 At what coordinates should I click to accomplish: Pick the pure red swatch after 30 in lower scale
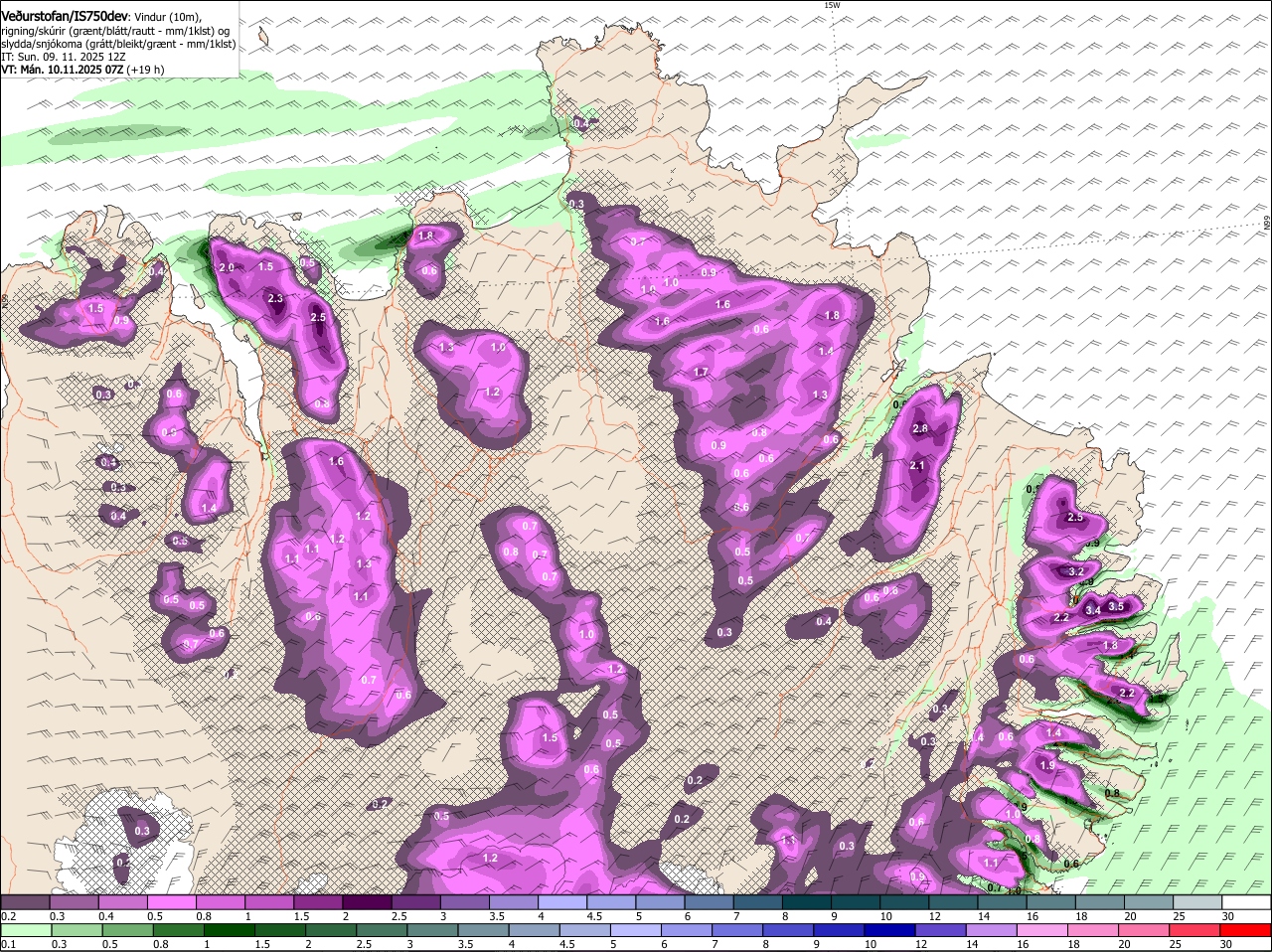tap(1247, 930)
